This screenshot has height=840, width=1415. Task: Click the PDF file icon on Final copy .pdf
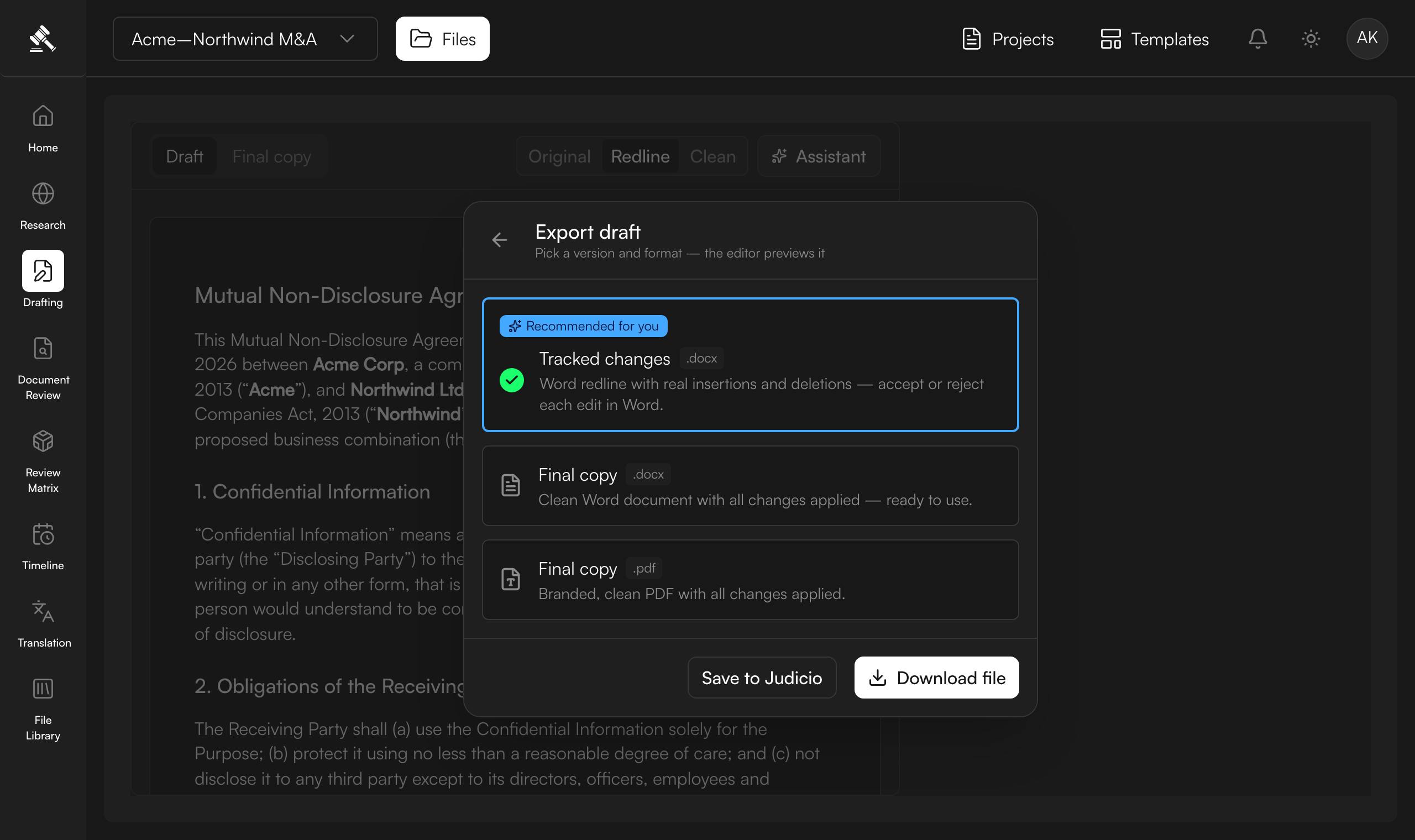511,580
